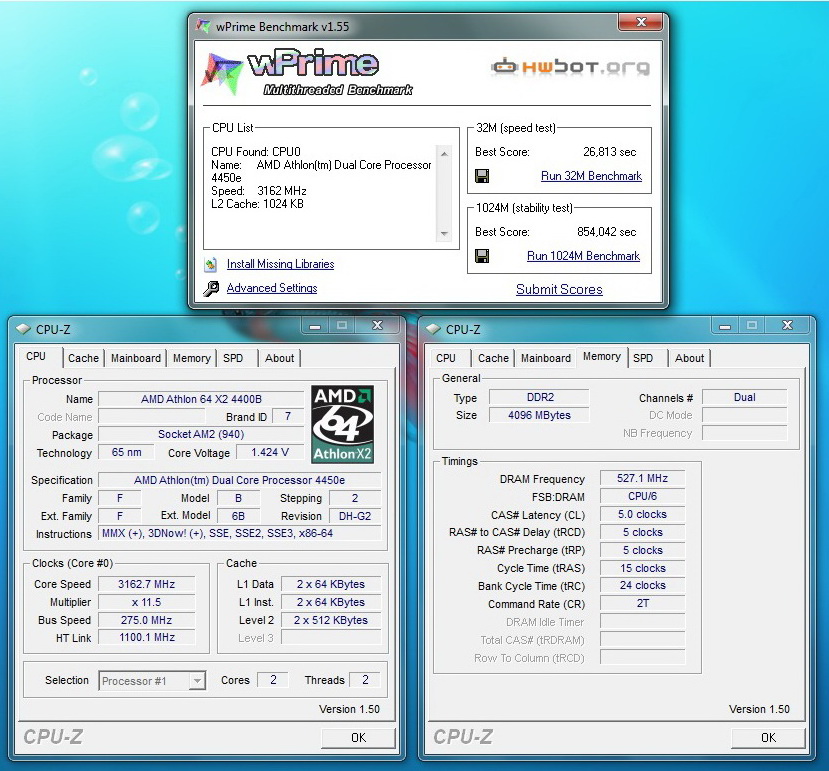Image resolution: width=829 pixels, height=771 pixels.
Task: Minimize the left CPU-Z window
Action: [x=315, y=326]
